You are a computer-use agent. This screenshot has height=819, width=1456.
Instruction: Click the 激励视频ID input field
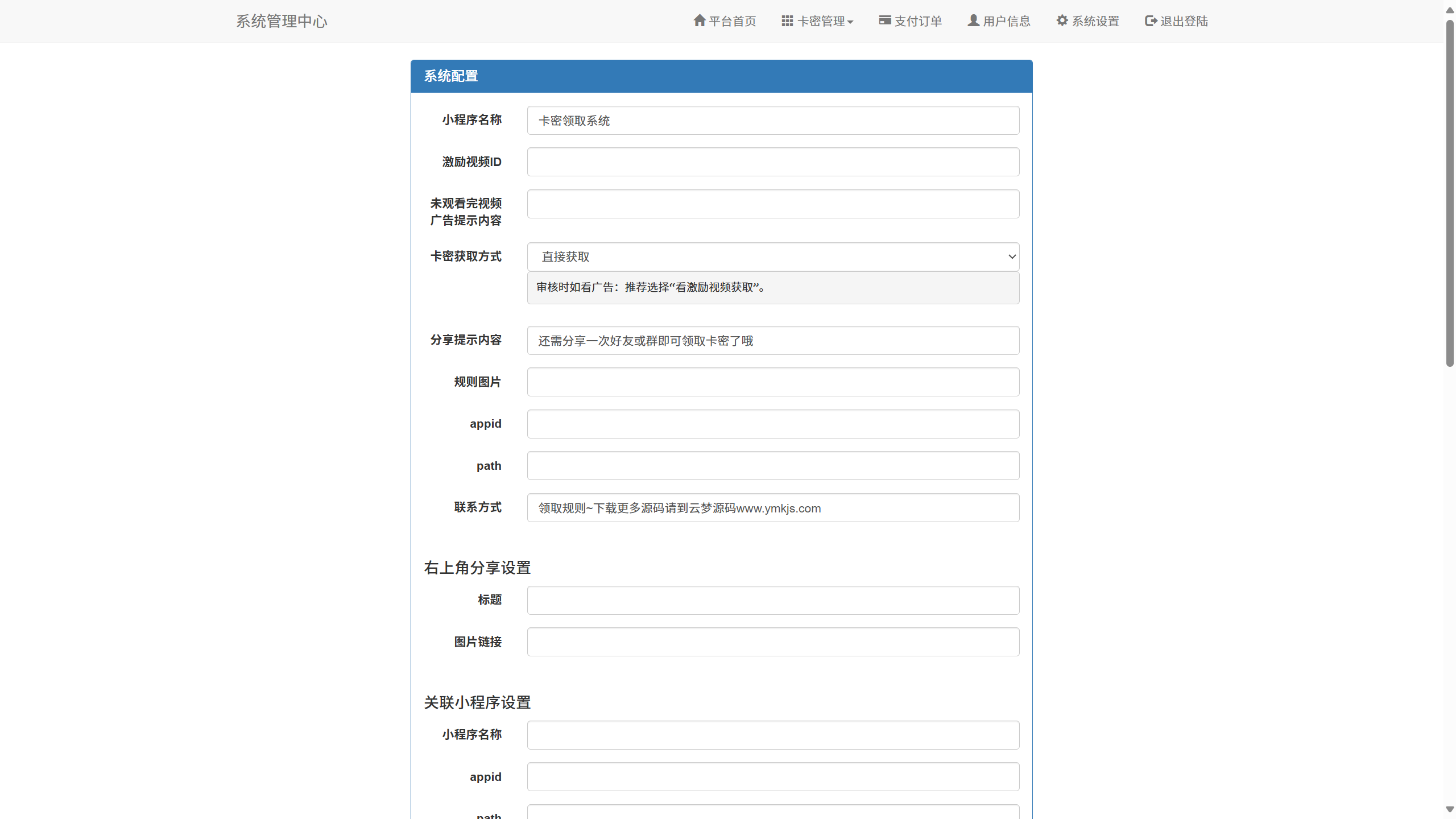tap(773, 162)
